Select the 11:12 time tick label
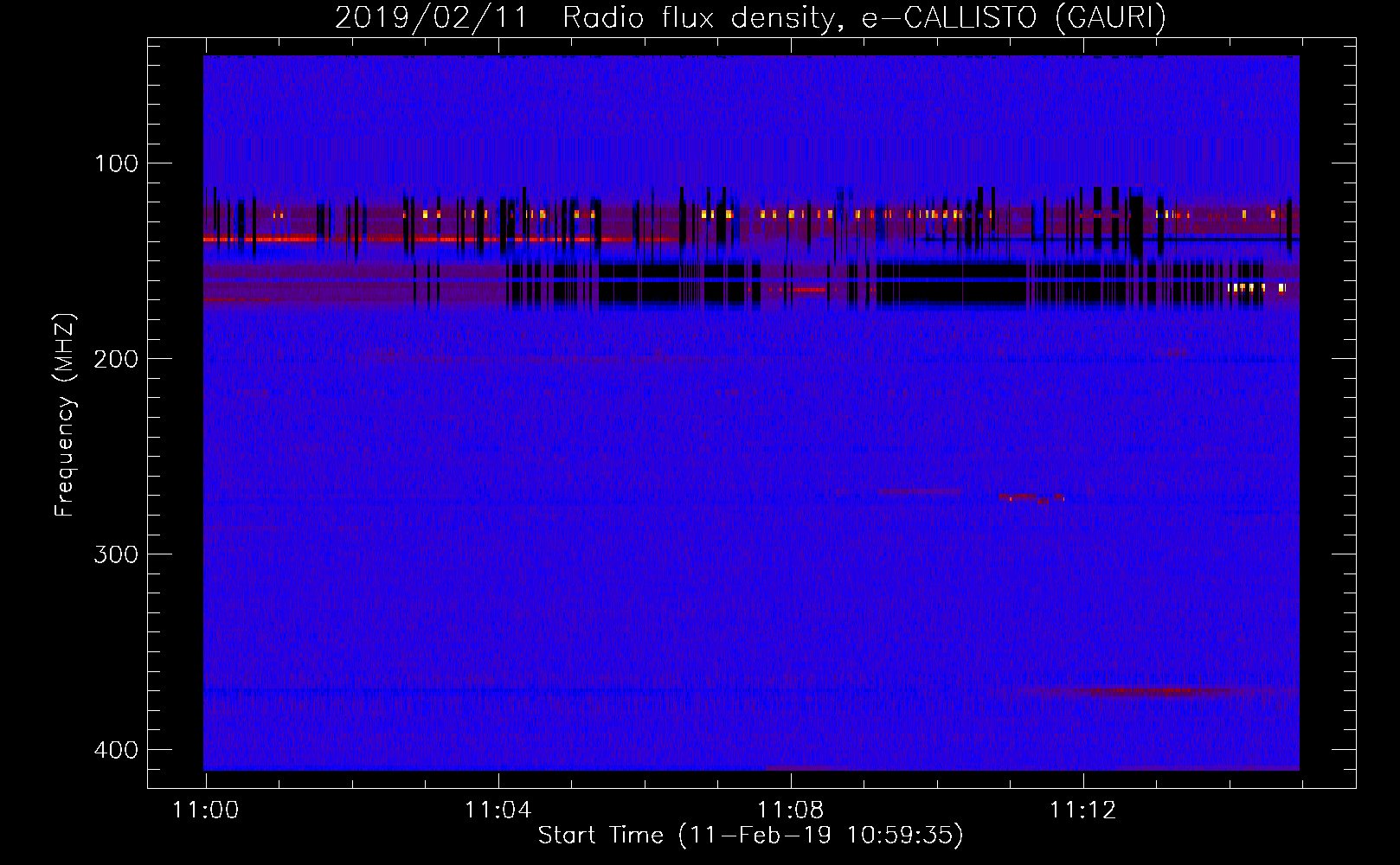This screenshot has width=1400, height=865. pos(1082,811)
